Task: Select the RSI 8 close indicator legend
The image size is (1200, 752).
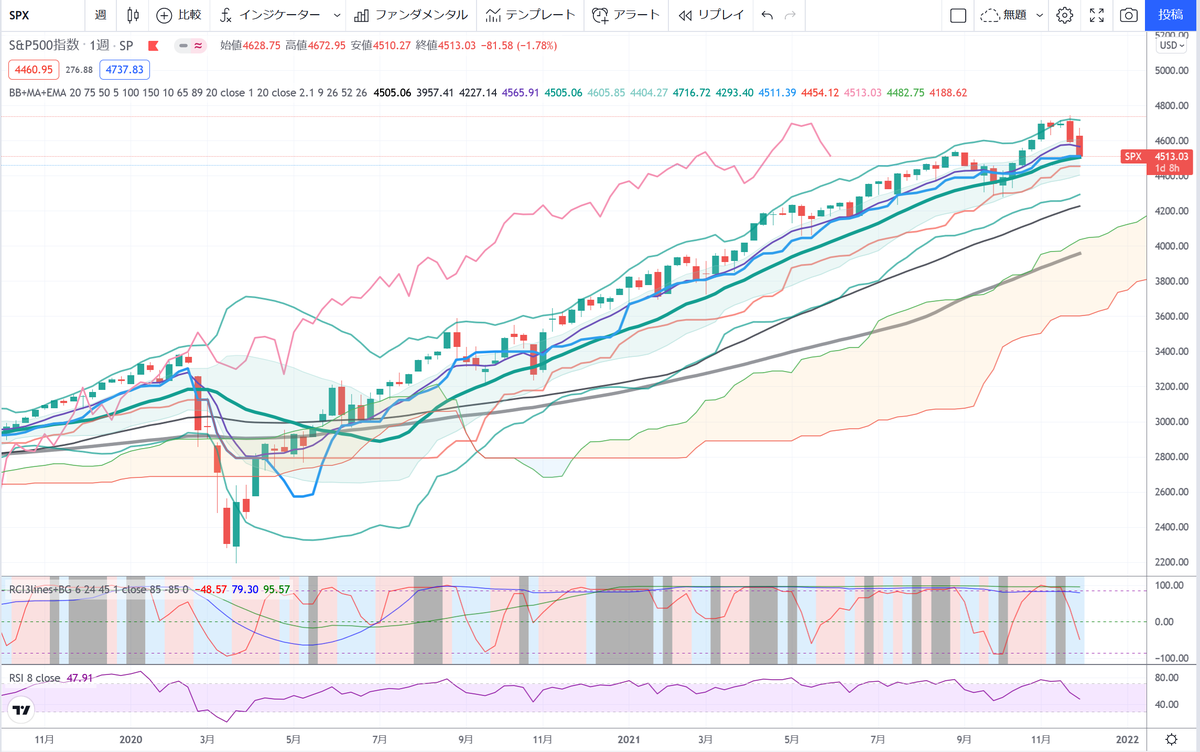Action: 35,678
